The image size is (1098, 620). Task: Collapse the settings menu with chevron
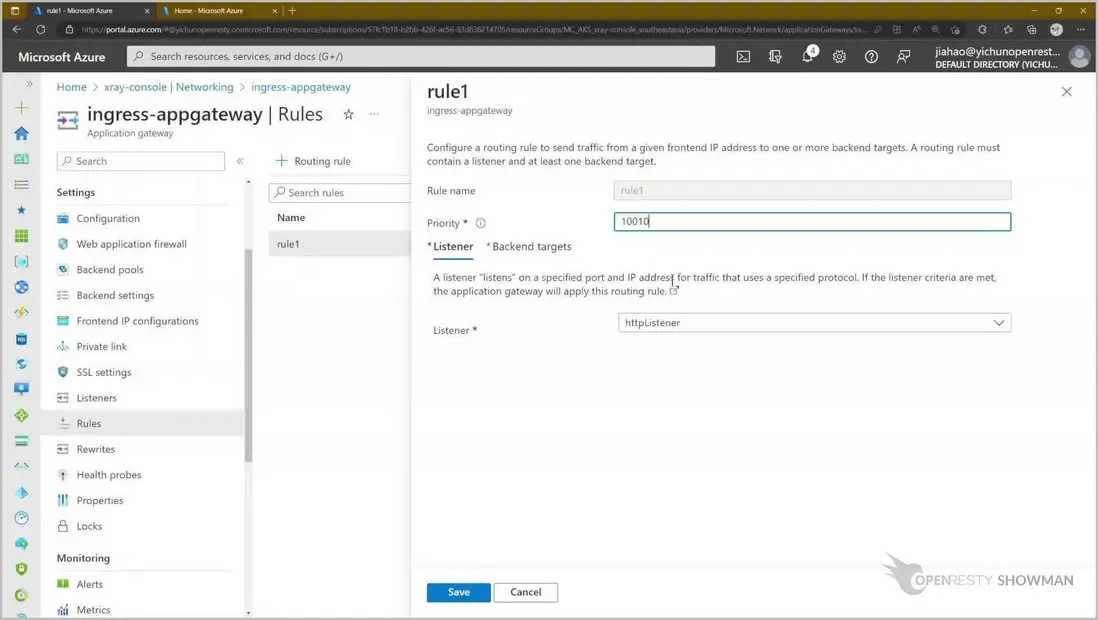click(x=240, y=161)
